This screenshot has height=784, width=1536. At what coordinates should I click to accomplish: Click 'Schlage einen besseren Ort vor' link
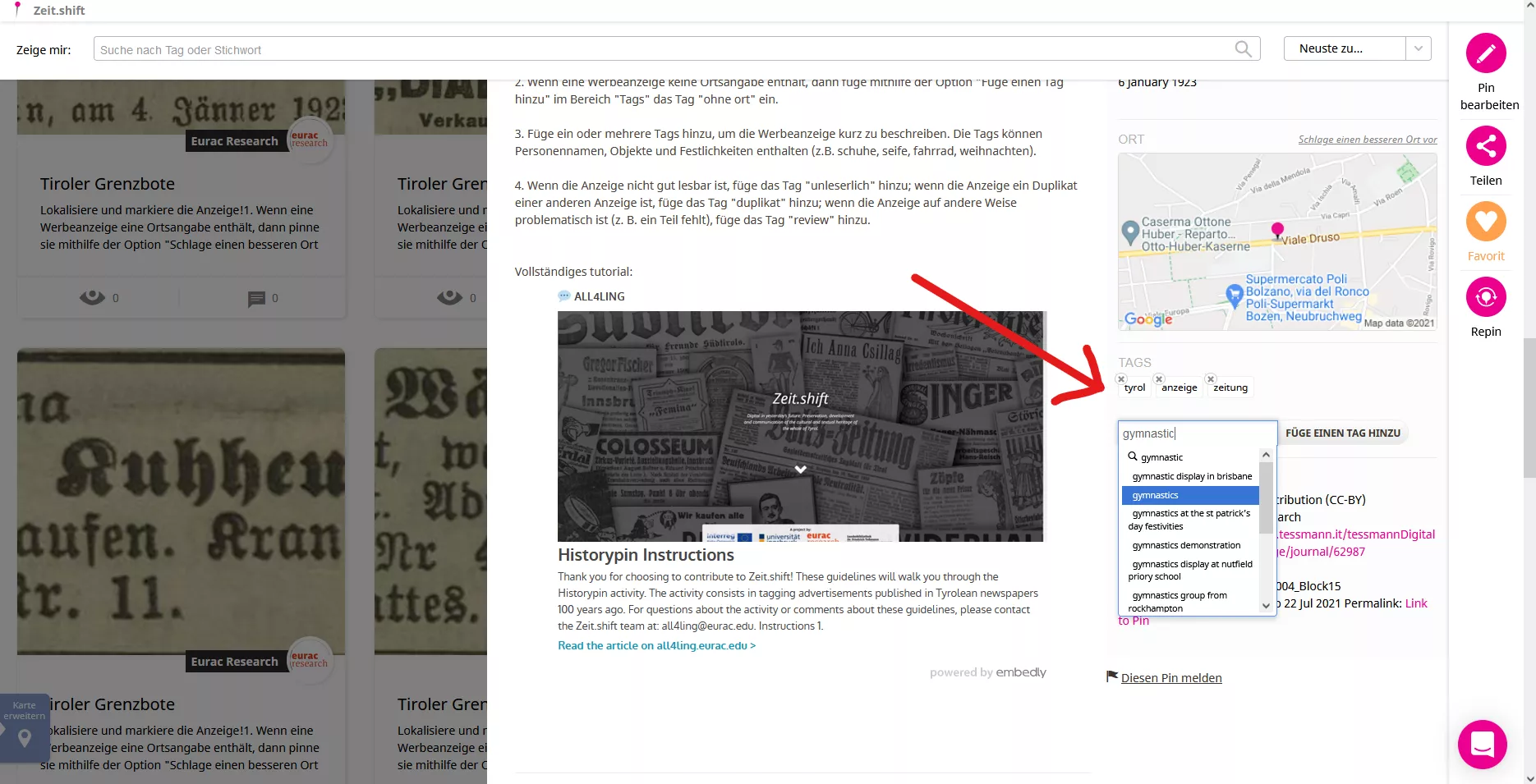click(x=1368, y=140)
